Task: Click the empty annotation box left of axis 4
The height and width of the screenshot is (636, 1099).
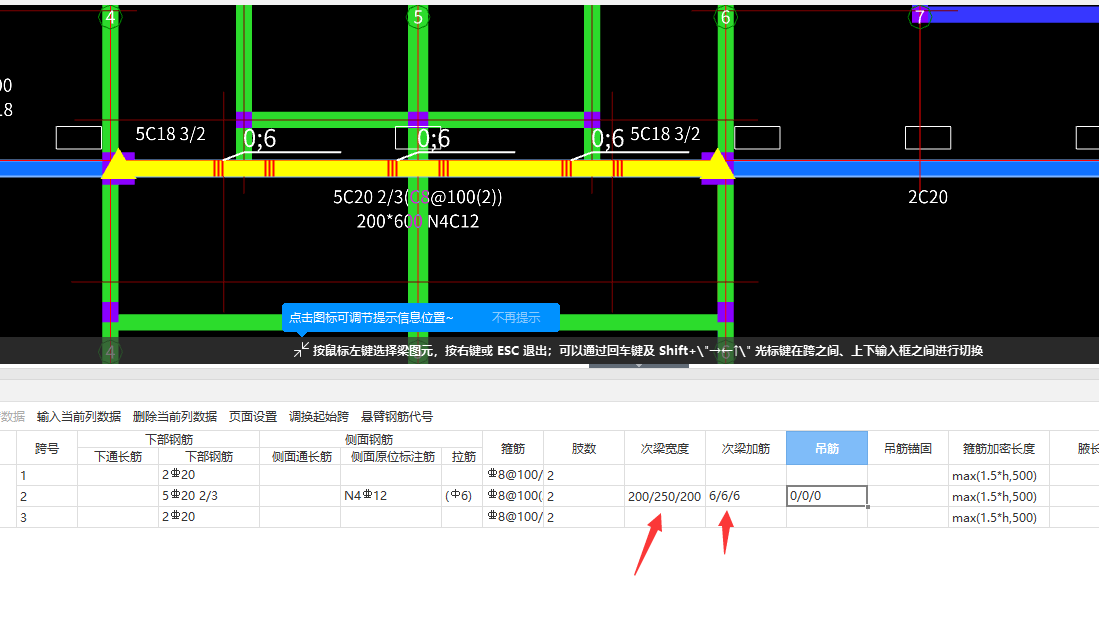Action: [78, 137]
